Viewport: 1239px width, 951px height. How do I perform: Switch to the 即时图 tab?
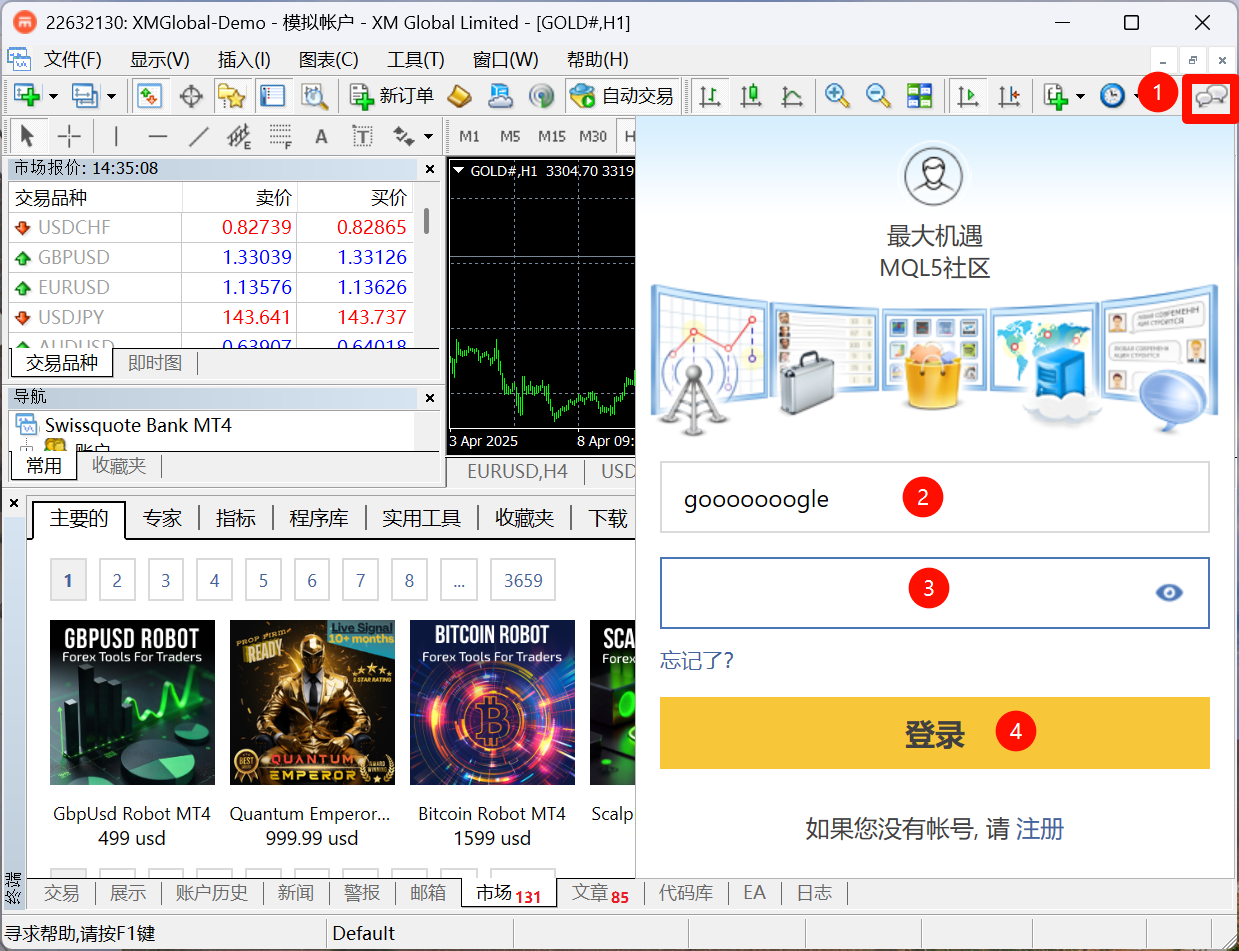tap(155, 363)
